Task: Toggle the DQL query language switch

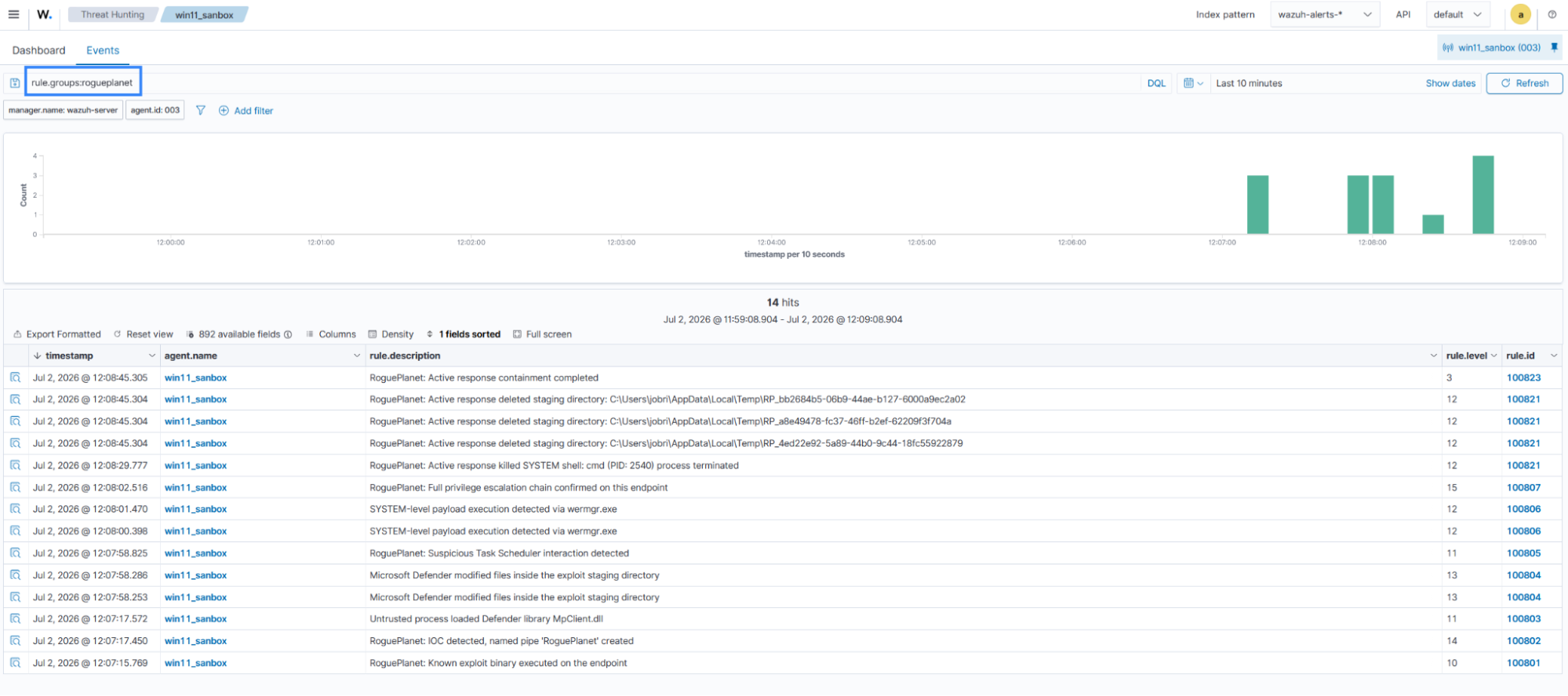Action: click(x=1156, y=83)
